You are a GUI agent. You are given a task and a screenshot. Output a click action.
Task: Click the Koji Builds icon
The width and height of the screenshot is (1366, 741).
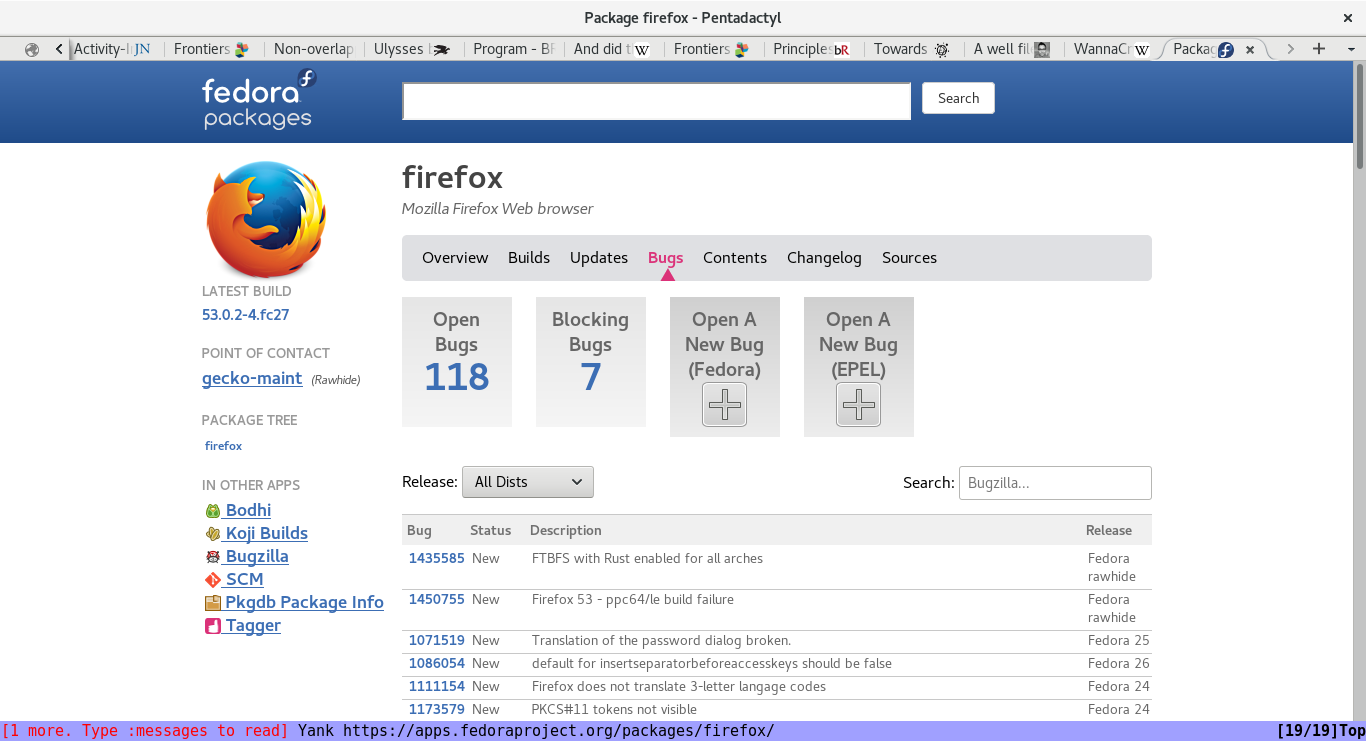click(x=212, y=534)
